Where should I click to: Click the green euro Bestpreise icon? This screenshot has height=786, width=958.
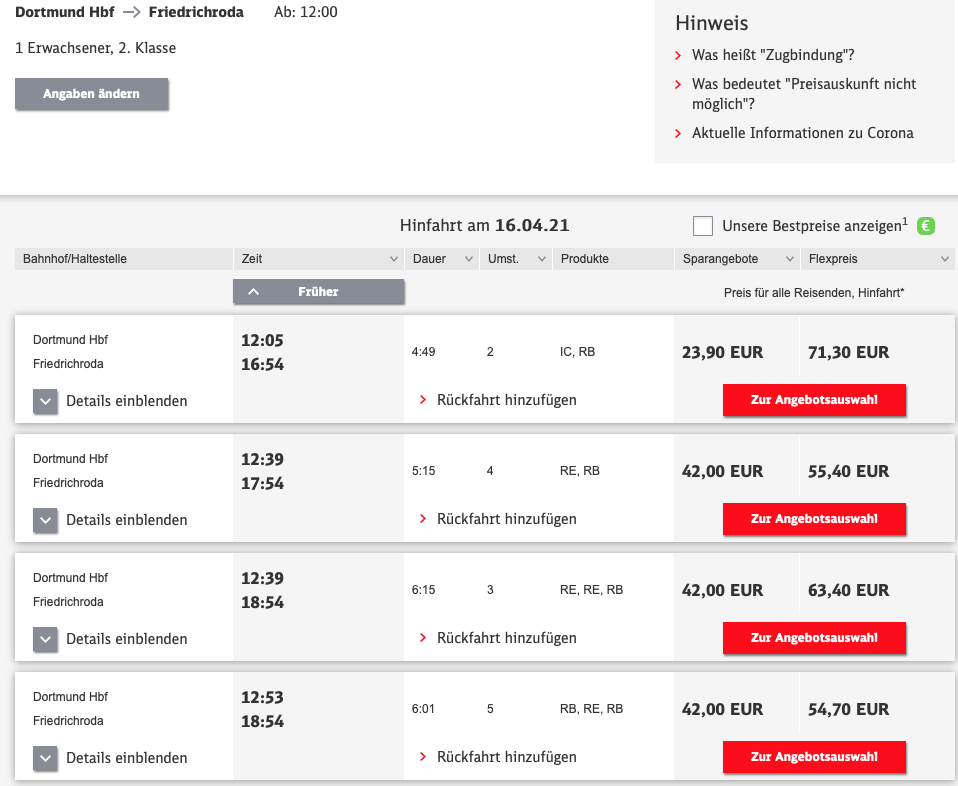(926, 226)
